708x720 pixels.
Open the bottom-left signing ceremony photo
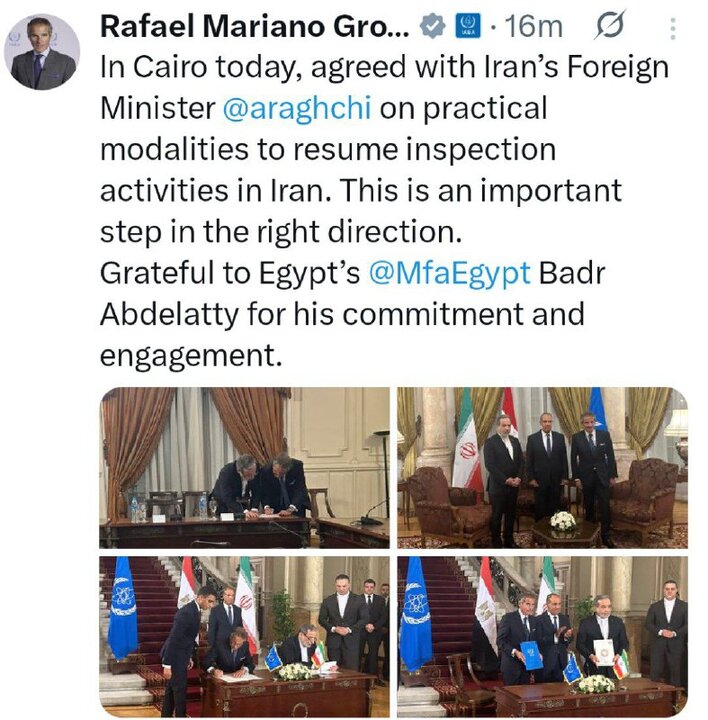244,636
